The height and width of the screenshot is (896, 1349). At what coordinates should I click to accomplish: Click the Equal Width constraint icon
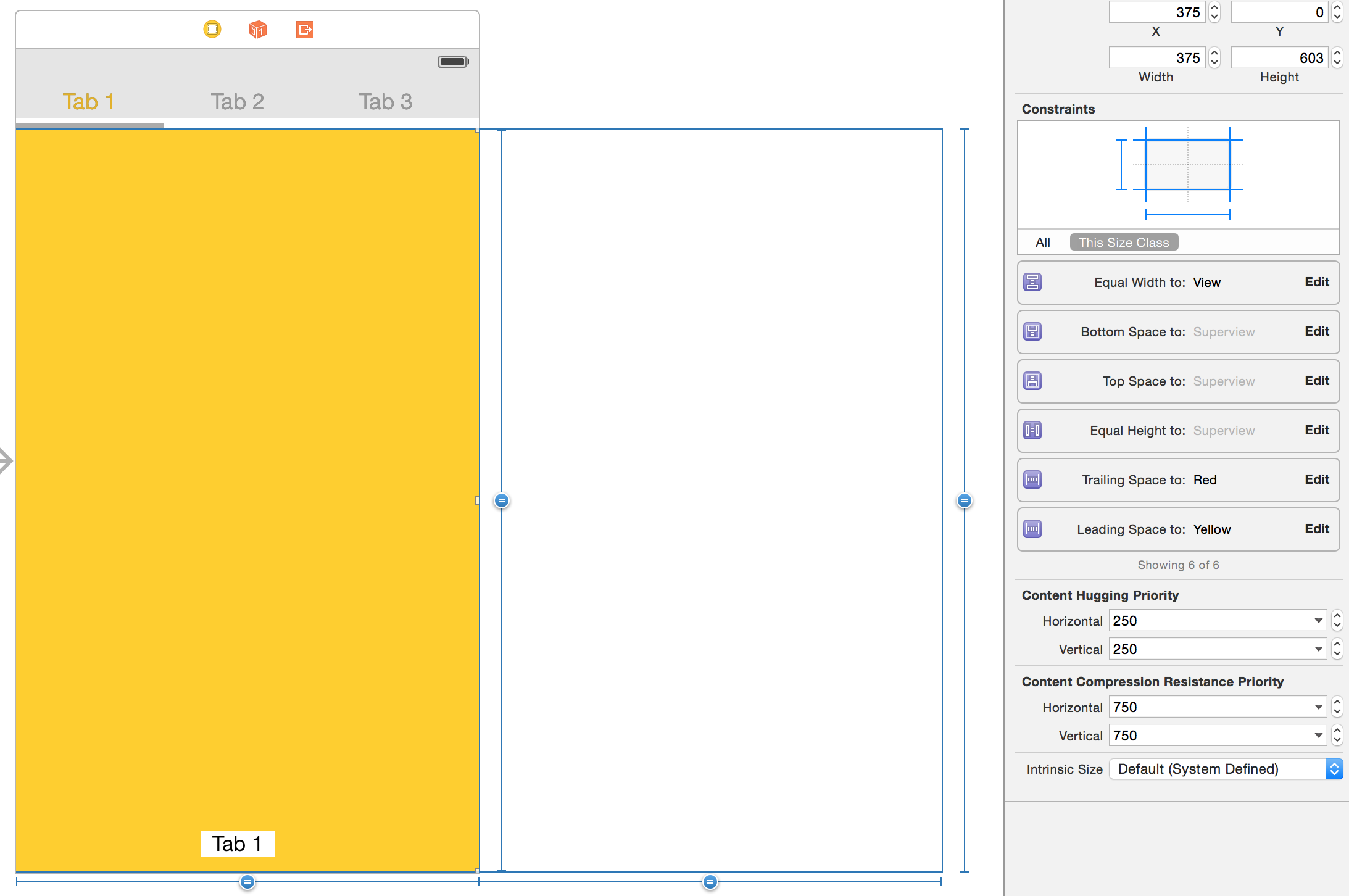coord(1032,282)
